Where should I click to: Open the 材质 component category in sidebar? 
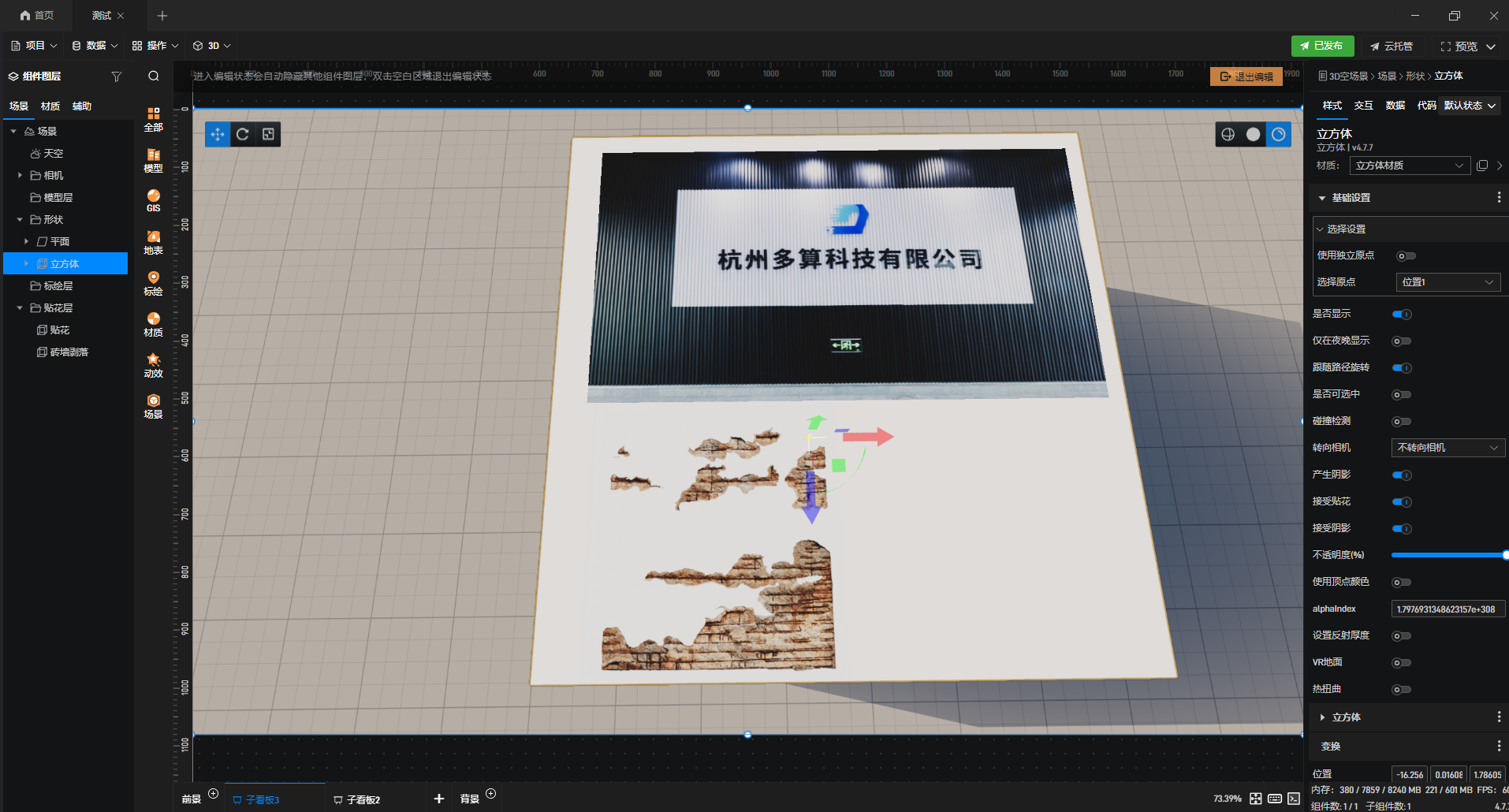pyautogui.click(x=154, y=324)
